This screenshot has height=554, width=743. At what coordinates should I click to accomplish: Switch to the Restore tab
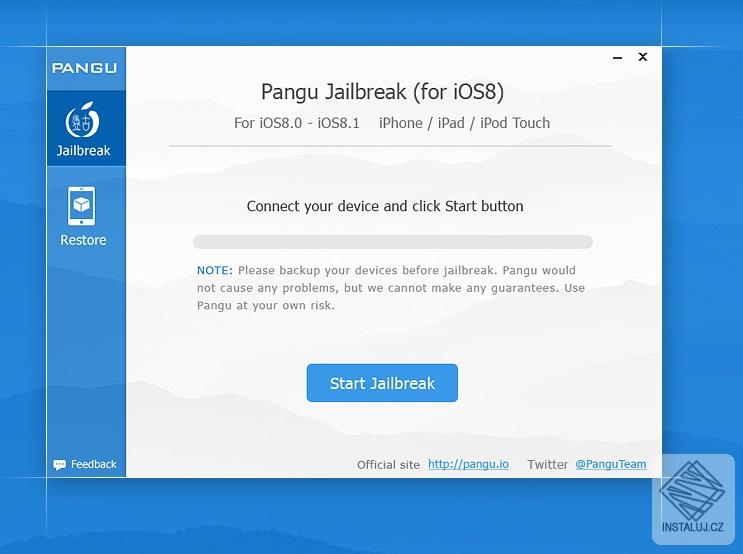83,216
